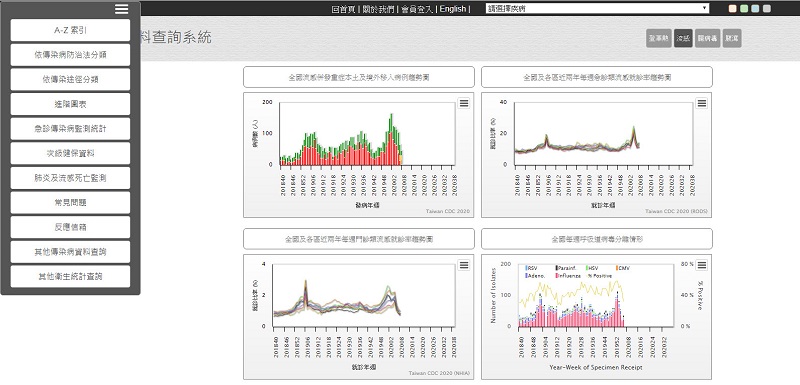Open 依傳染病防治法分類 sidebar menu
Screen dimensions: 800x385
[70, 55]
